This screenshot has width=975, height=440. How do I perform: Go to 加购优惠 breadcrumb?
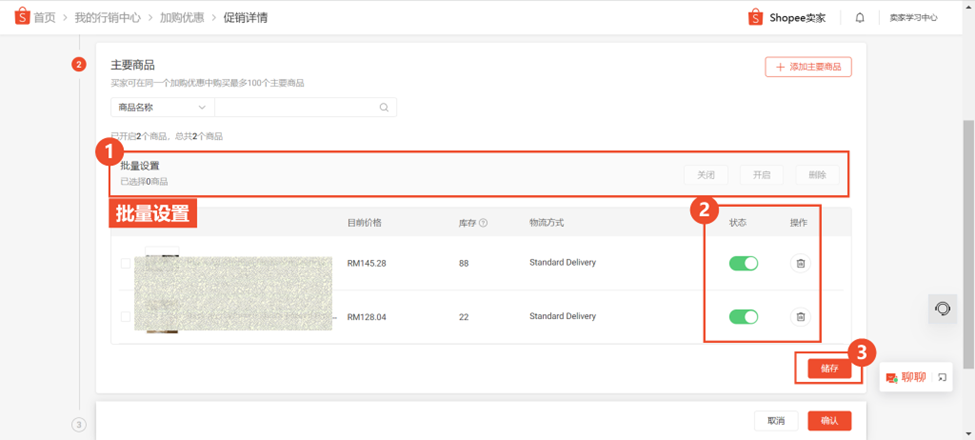182,17
